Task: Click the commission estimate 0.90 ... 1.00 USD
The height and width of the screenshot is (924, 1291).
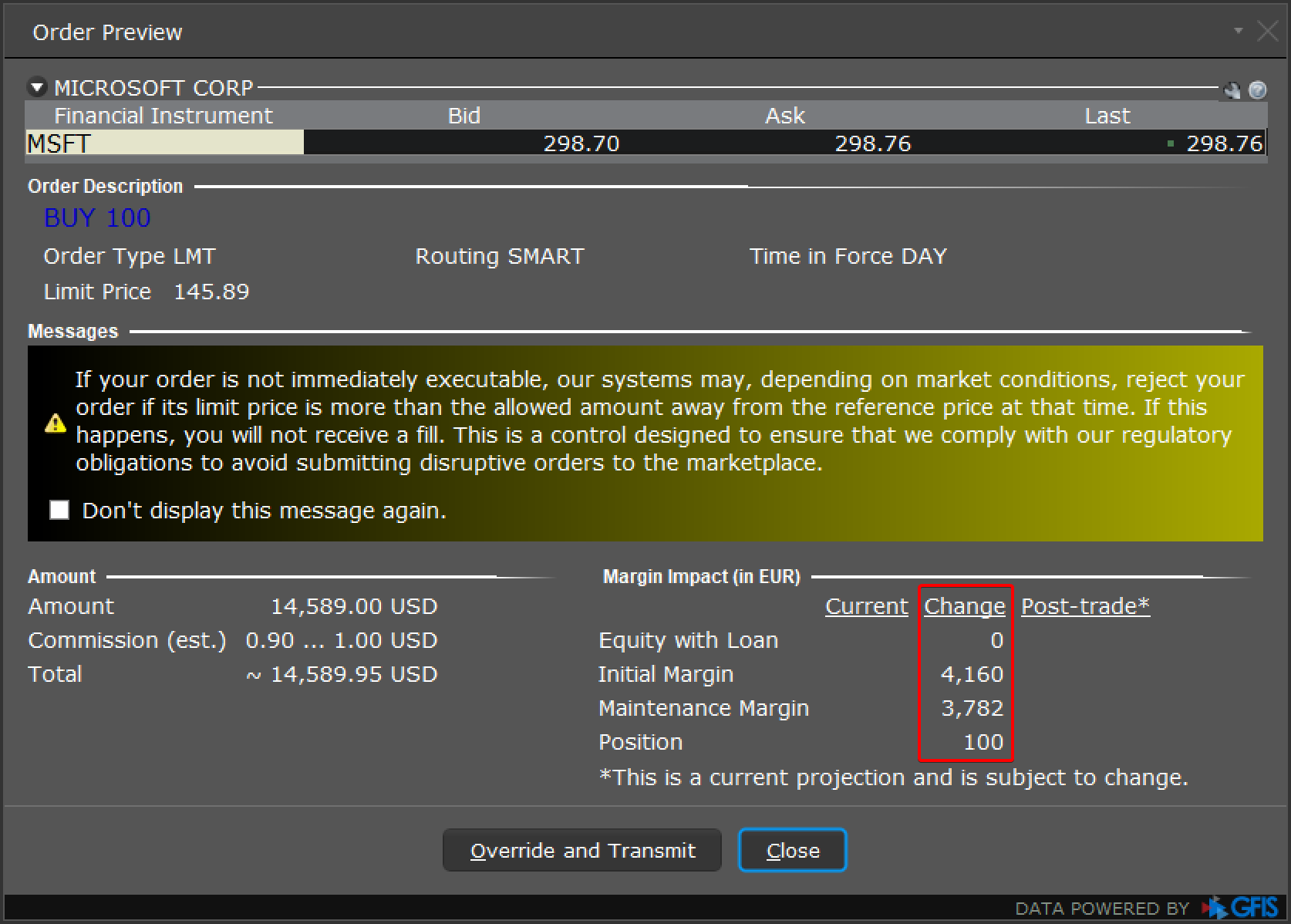Action: [342, 640]
